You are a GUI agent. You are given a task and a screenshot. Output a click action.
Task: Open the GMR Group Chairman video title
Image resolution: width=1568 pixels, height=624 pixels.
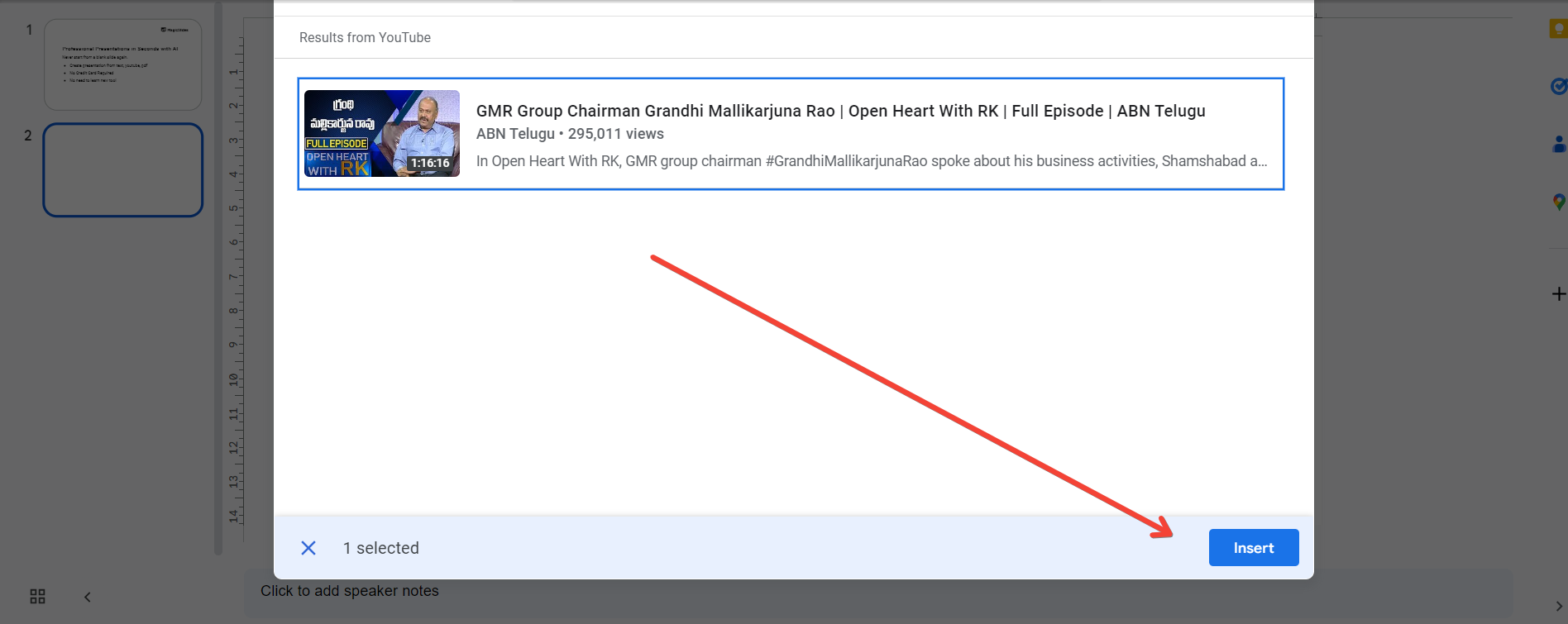click(x=840, y=111)
